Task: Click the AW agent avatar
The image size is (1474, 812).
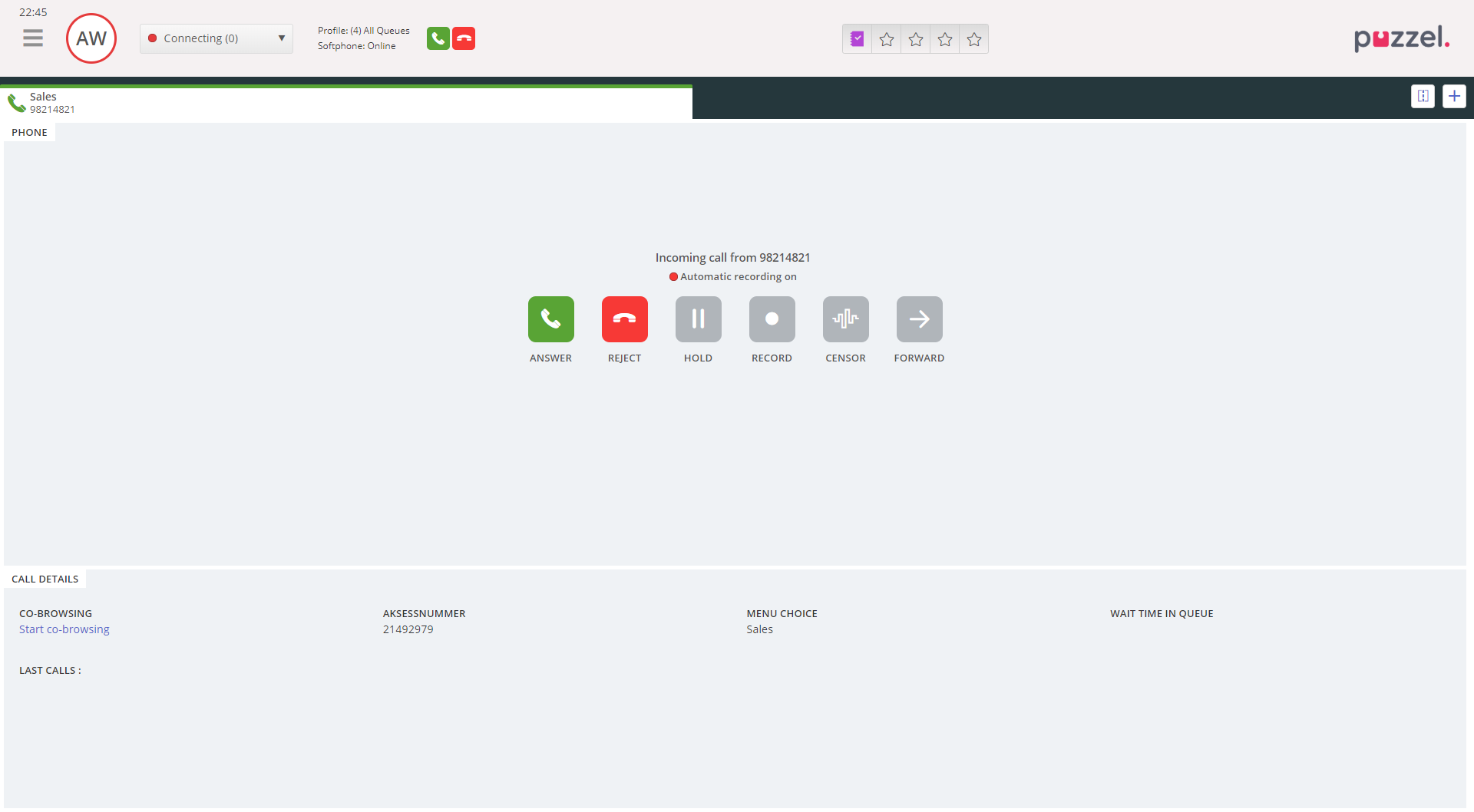Action: [x=91, y=38]
